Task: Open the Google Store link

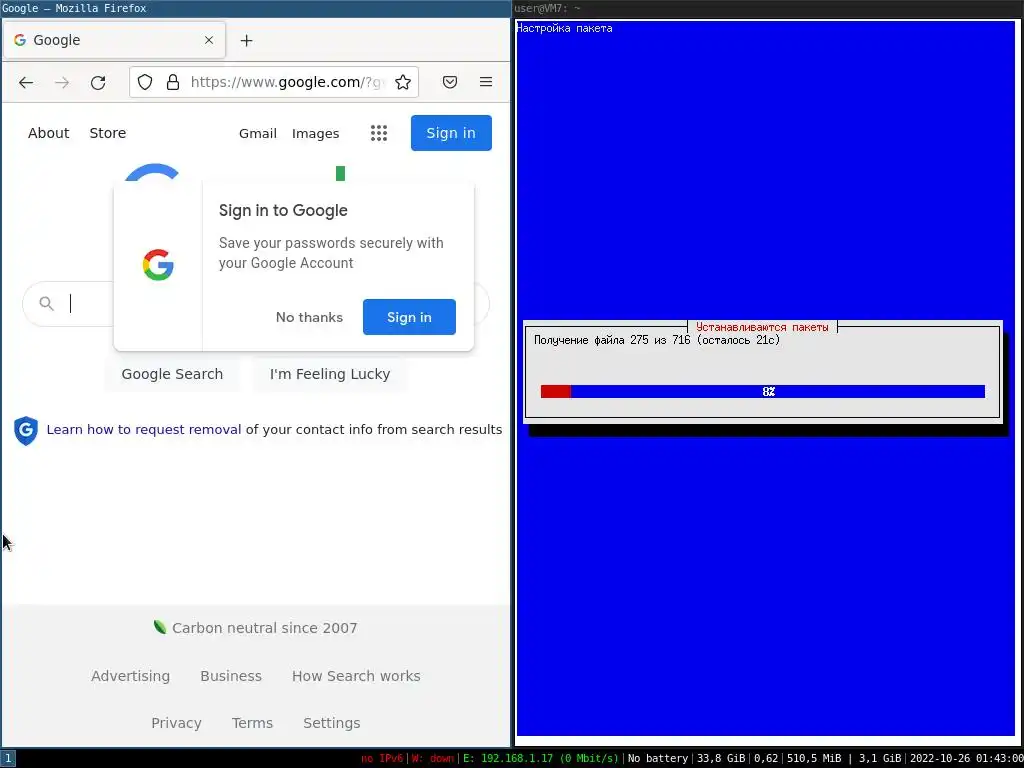Action: click(x=108, y=133)
